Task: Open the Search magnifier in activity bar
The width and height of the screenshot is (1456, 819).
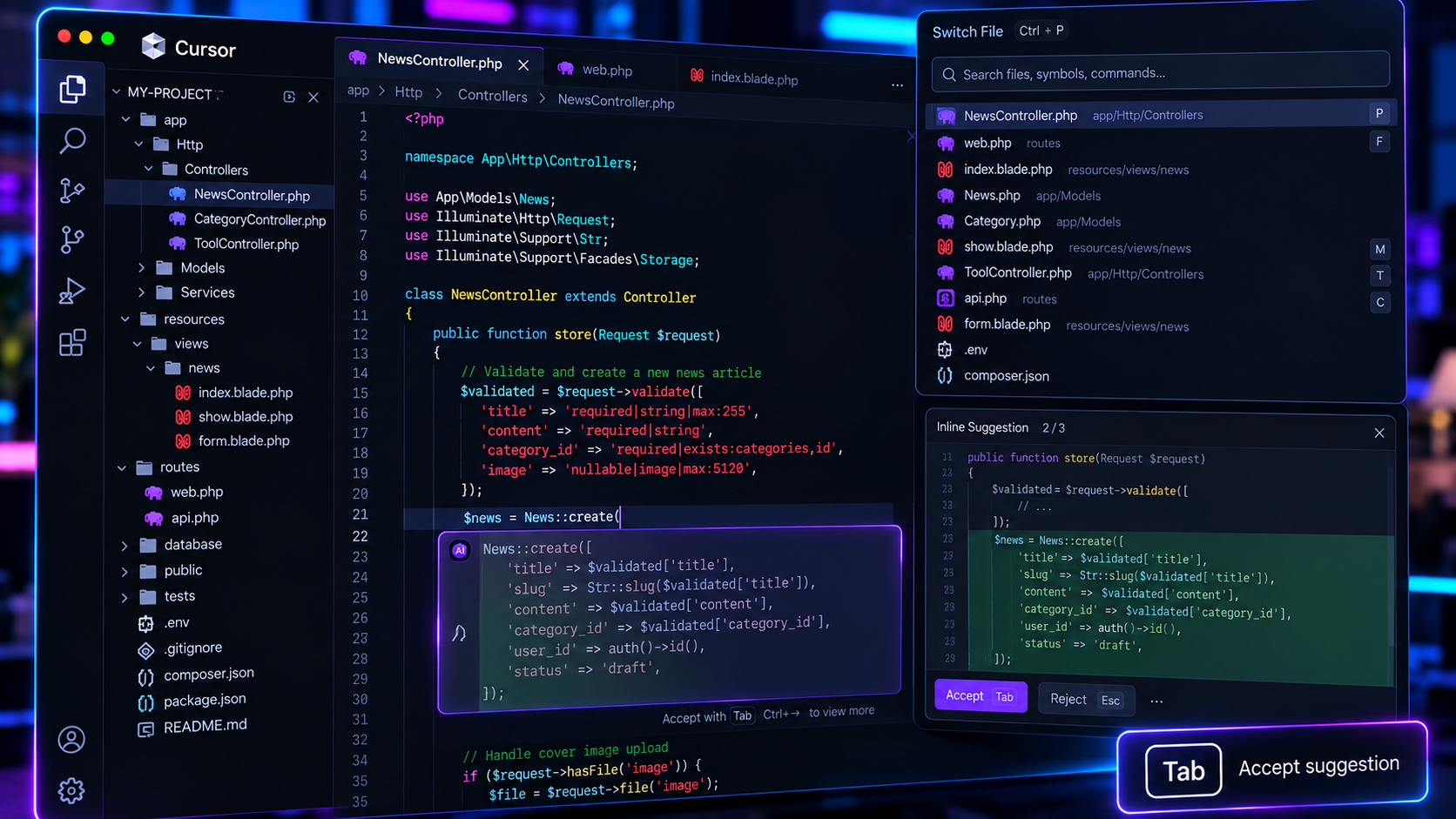Action: [x=72, y=140]
